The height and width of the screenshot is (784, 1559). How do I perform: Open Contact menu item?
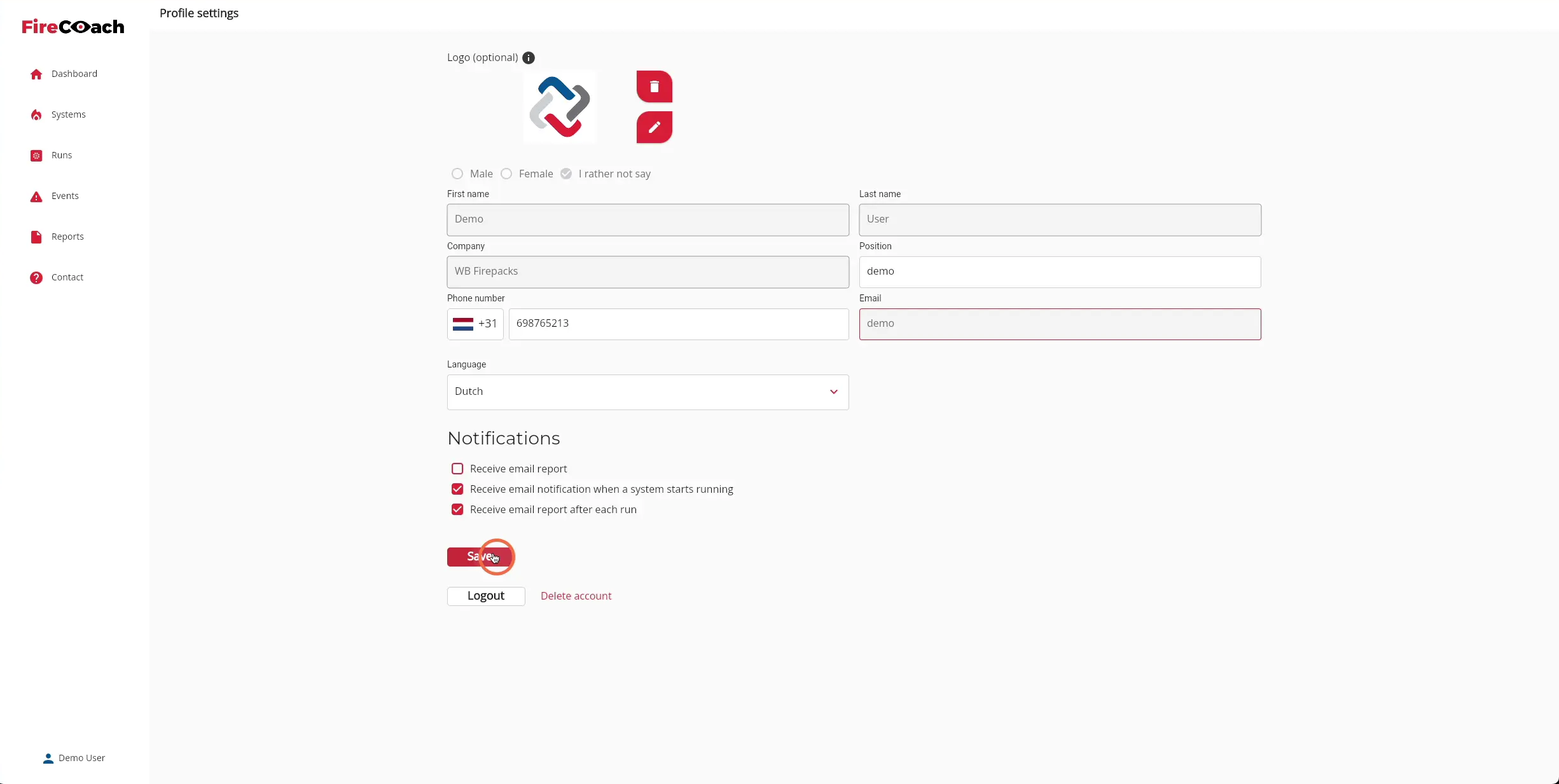click(67, 277)
